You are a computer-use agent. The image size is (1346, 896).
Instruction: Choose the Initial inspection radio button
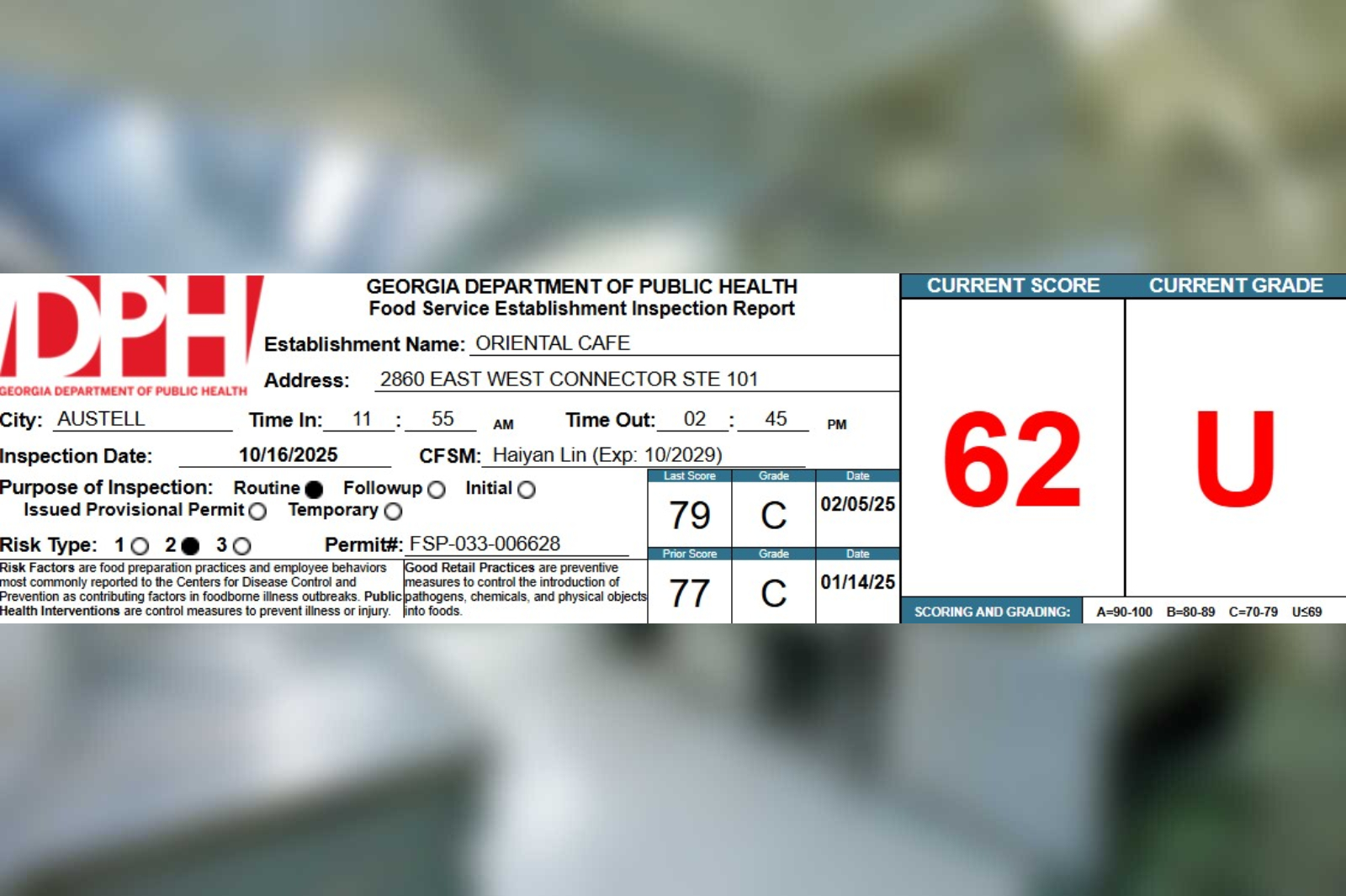pyautogui.click(x=527, y=490)
